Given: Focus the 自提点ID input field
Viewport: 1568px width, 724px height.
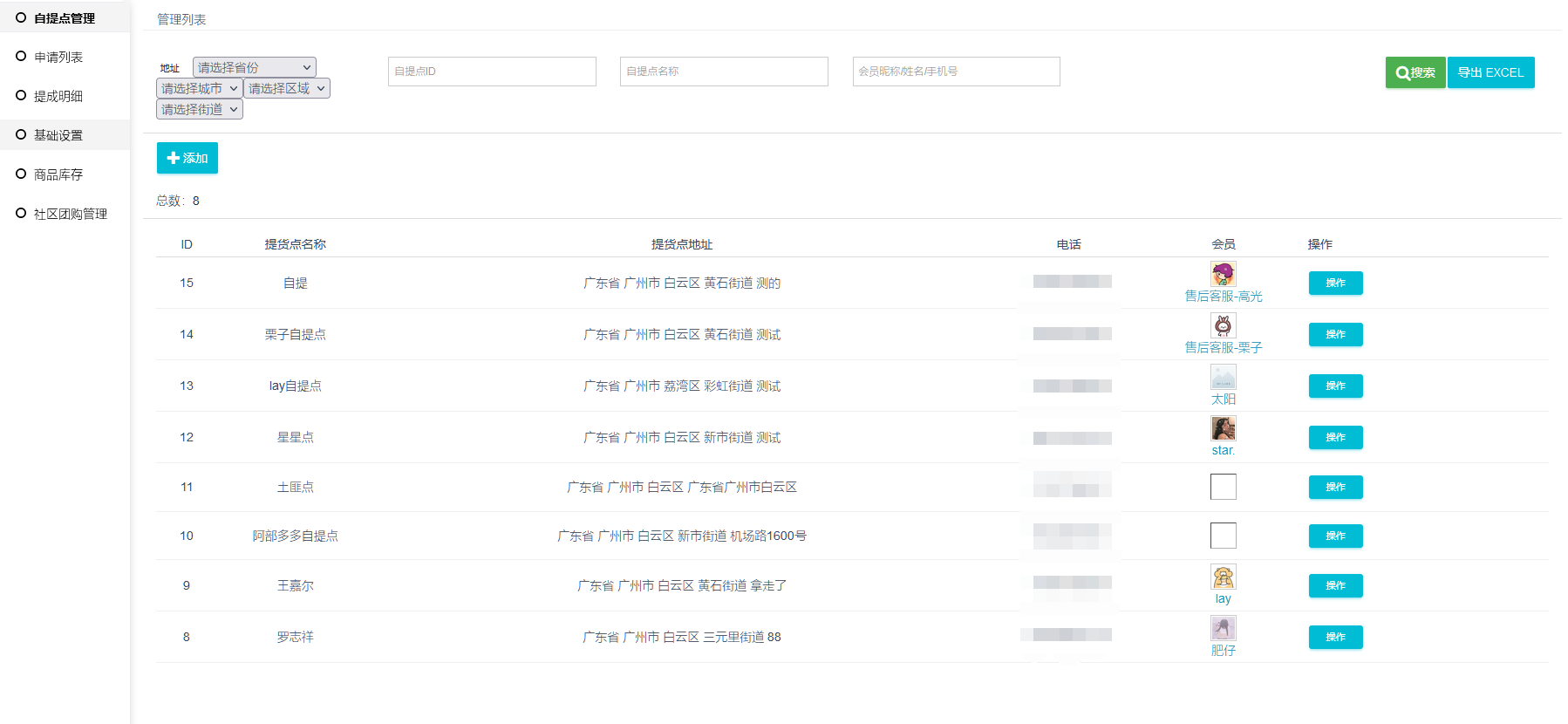Looking at the screenshot, I should click(492, 72).
